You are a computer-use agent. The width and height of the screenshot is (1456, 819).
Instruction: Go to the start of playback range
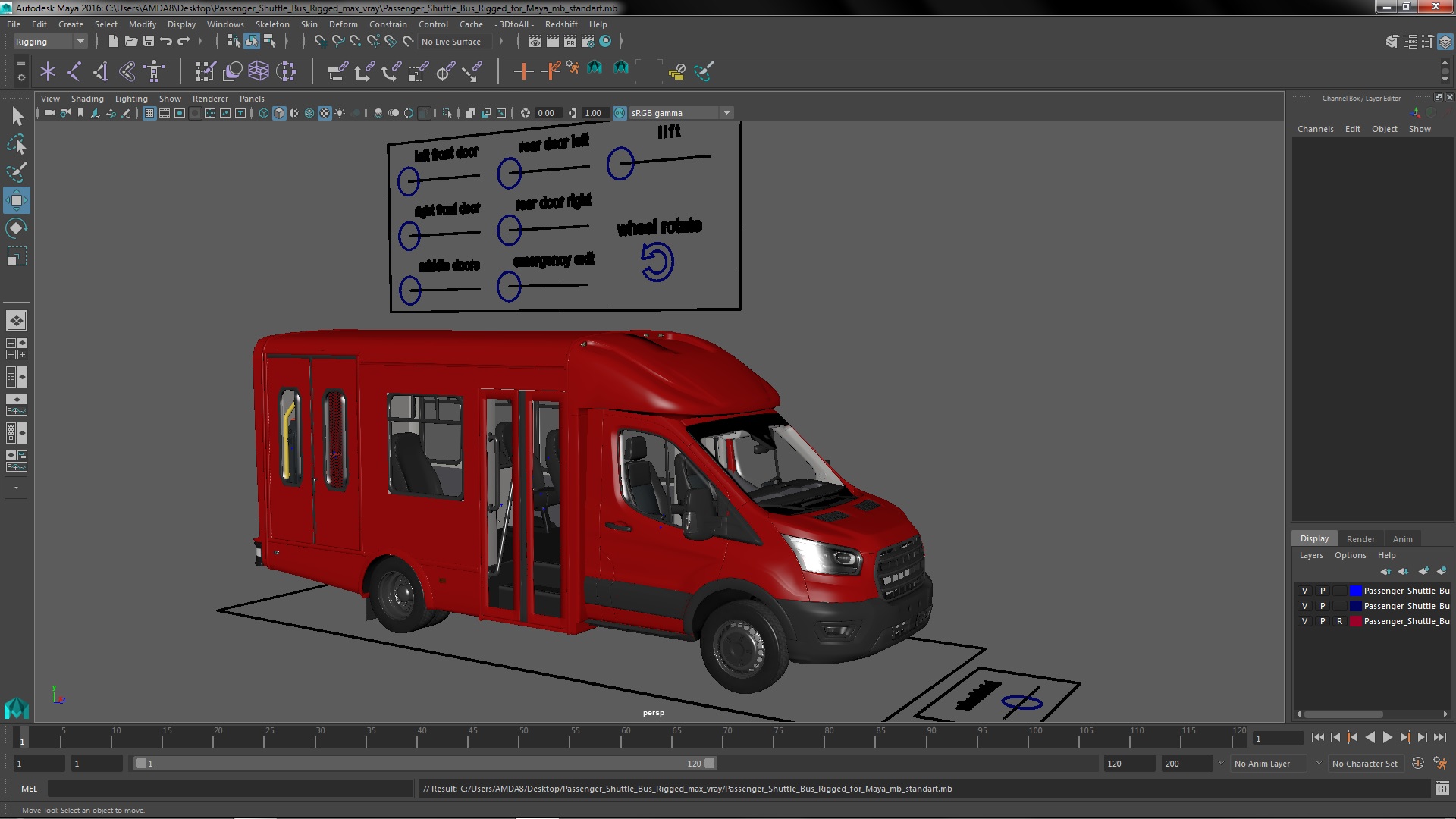point(1317,737)
